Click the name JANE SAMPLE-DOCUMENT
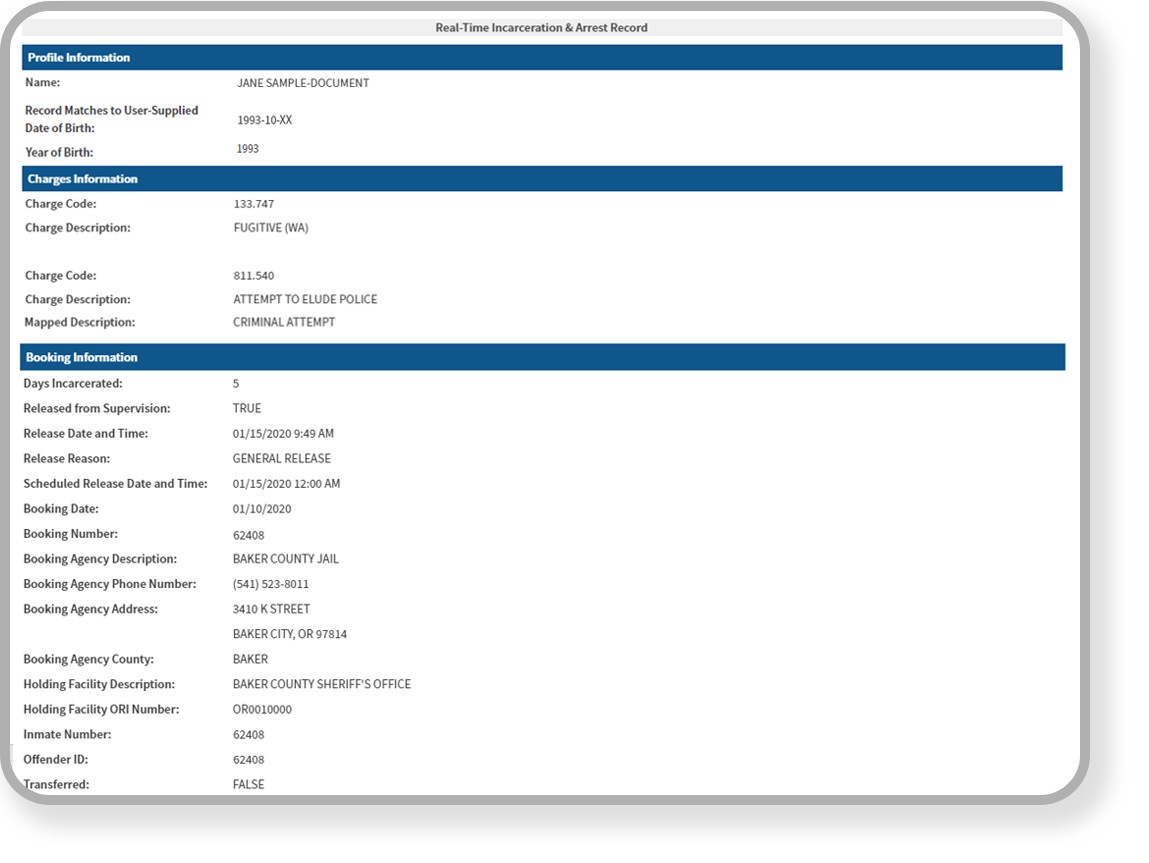Image resolution: width=1149 pixels, height=863 pixels. point(303,84)
